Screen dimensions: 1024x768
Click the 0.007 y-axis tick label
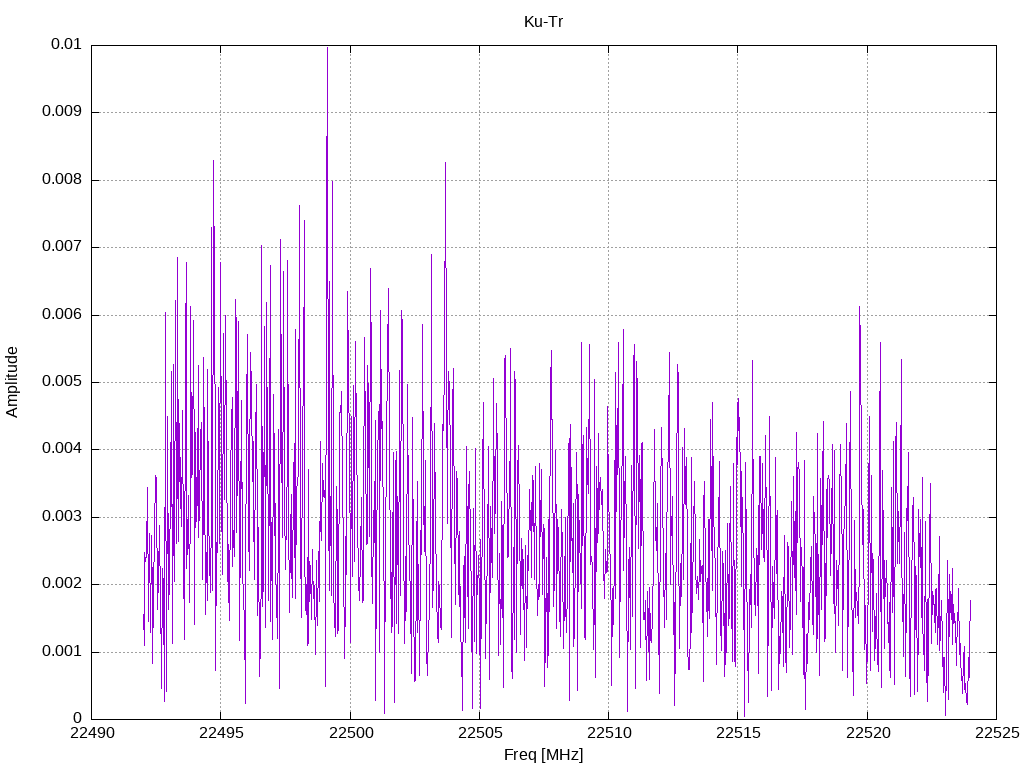point(62,246)
